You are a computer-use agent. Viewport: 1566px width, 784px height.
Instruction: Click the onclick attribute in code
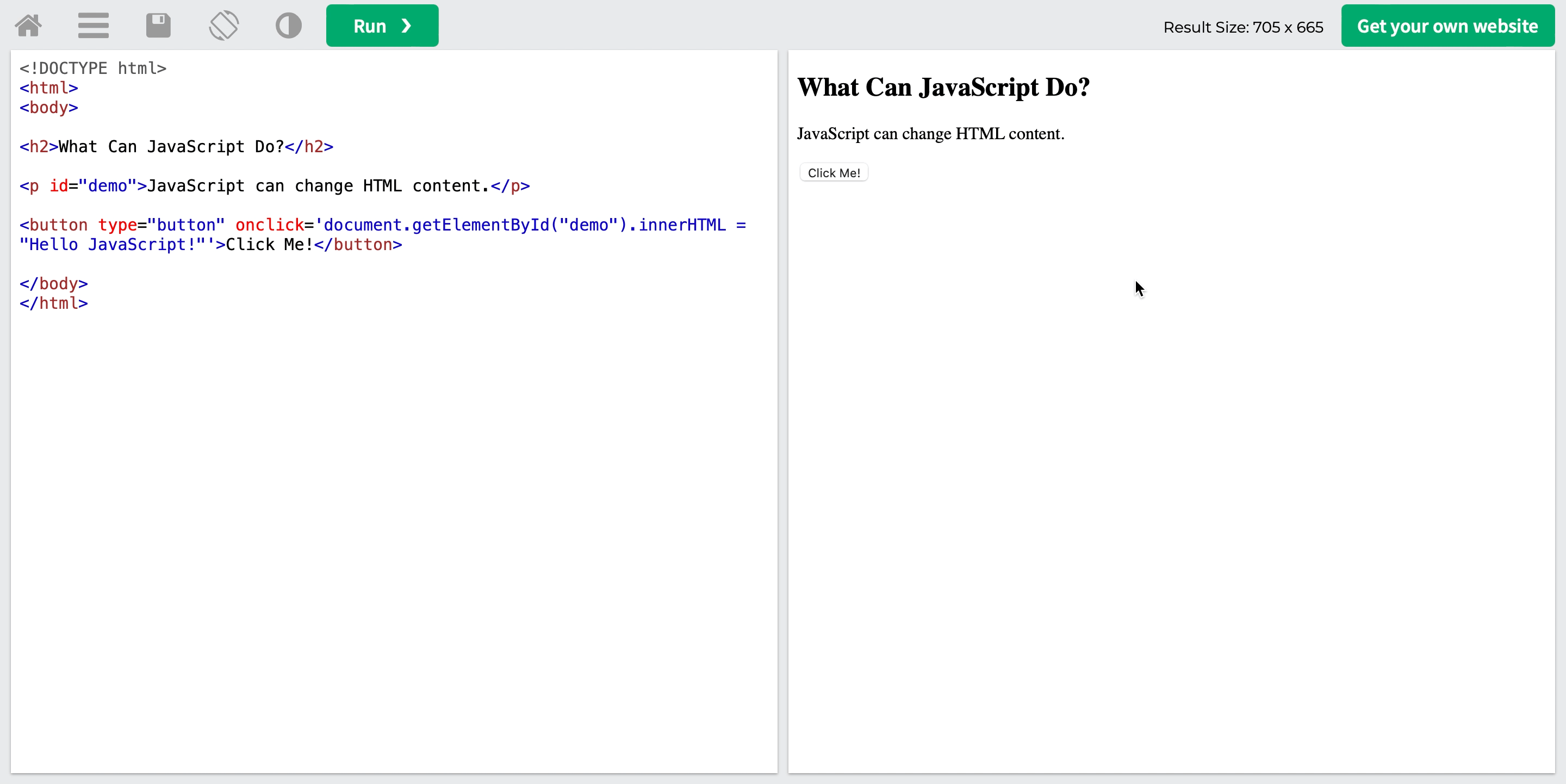269,225
